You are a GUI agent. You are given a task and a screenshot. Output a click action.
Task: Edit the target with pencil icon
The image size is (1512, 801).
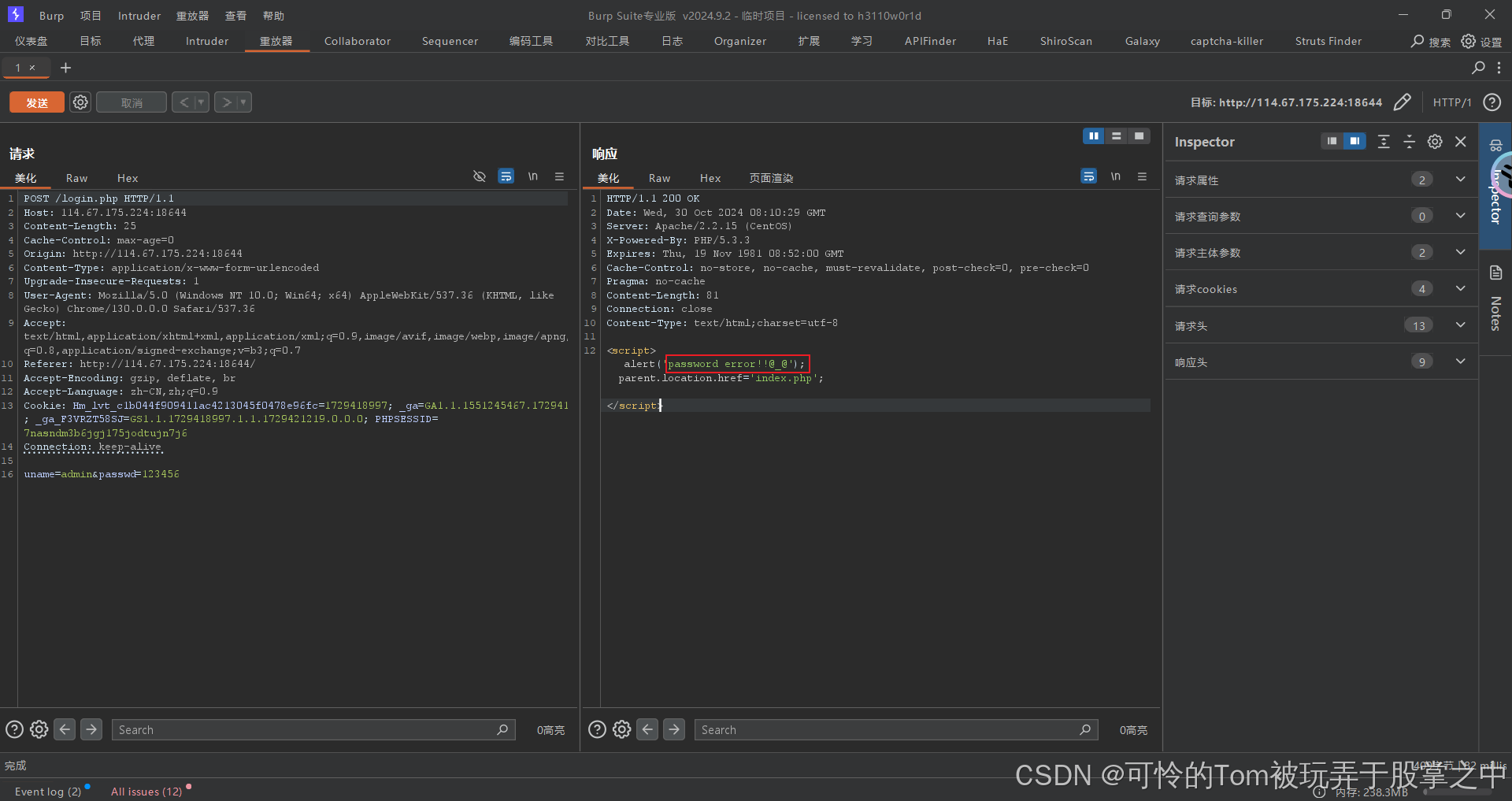[1403, 102]
